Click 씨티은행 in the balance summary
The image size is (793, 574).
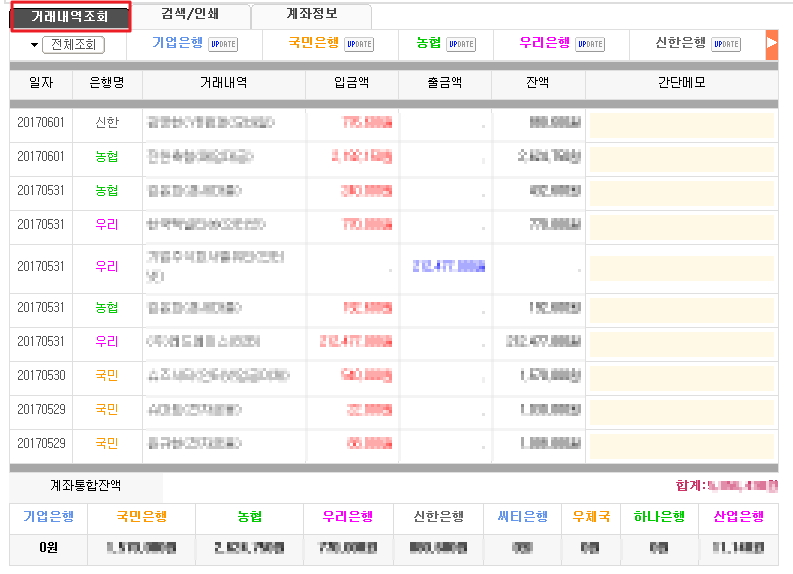pyautogui.click(x=522, y=517)
